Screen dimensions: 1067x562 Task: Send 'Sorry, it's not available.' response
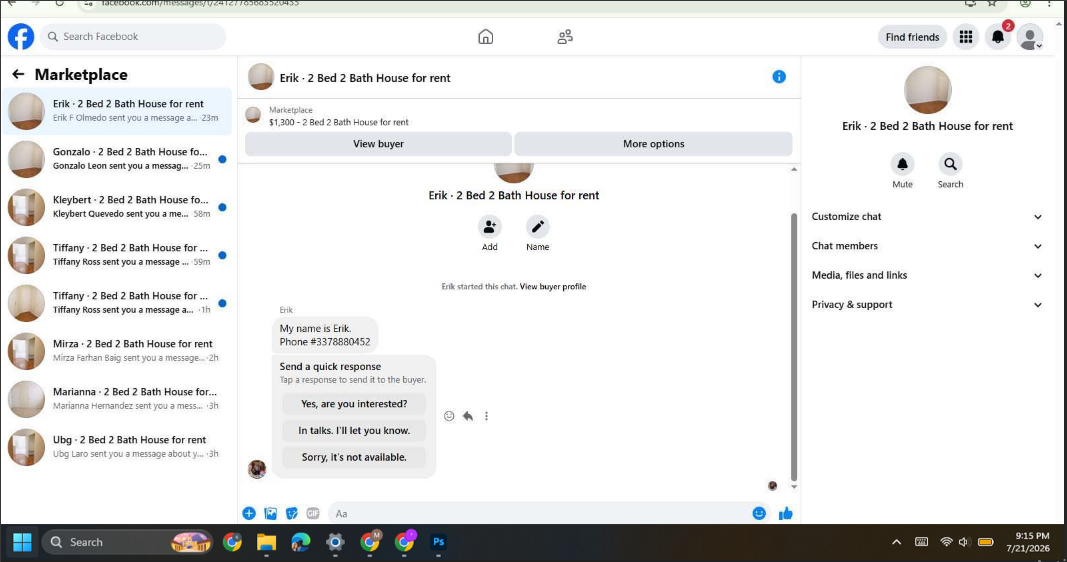[354, 457]
